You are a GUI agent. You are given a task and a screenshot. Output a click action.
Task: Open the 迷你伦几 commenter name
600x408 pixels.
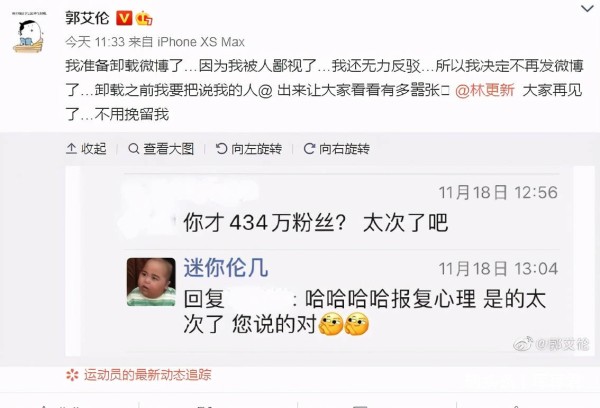point(225,267)
